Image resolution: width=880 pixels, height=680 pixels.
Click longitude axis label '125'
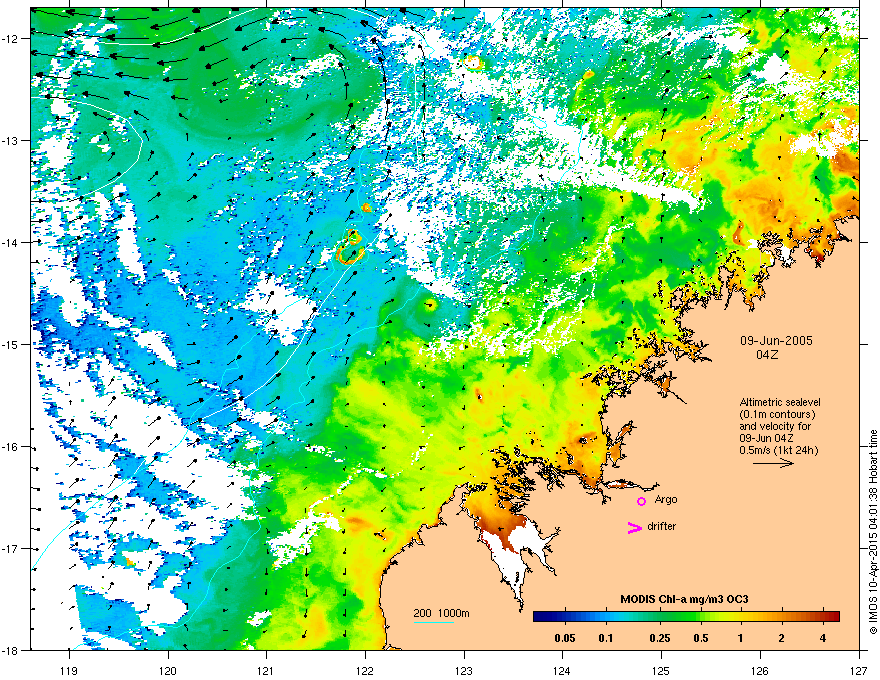click(661, 670)
